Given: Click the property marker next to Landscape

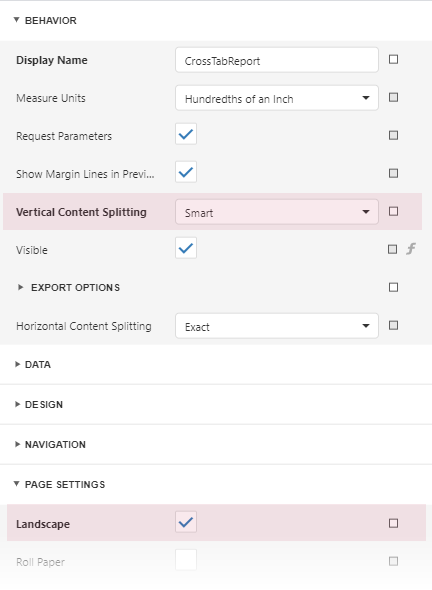Looking at the screenshot, I should (393, 523).
